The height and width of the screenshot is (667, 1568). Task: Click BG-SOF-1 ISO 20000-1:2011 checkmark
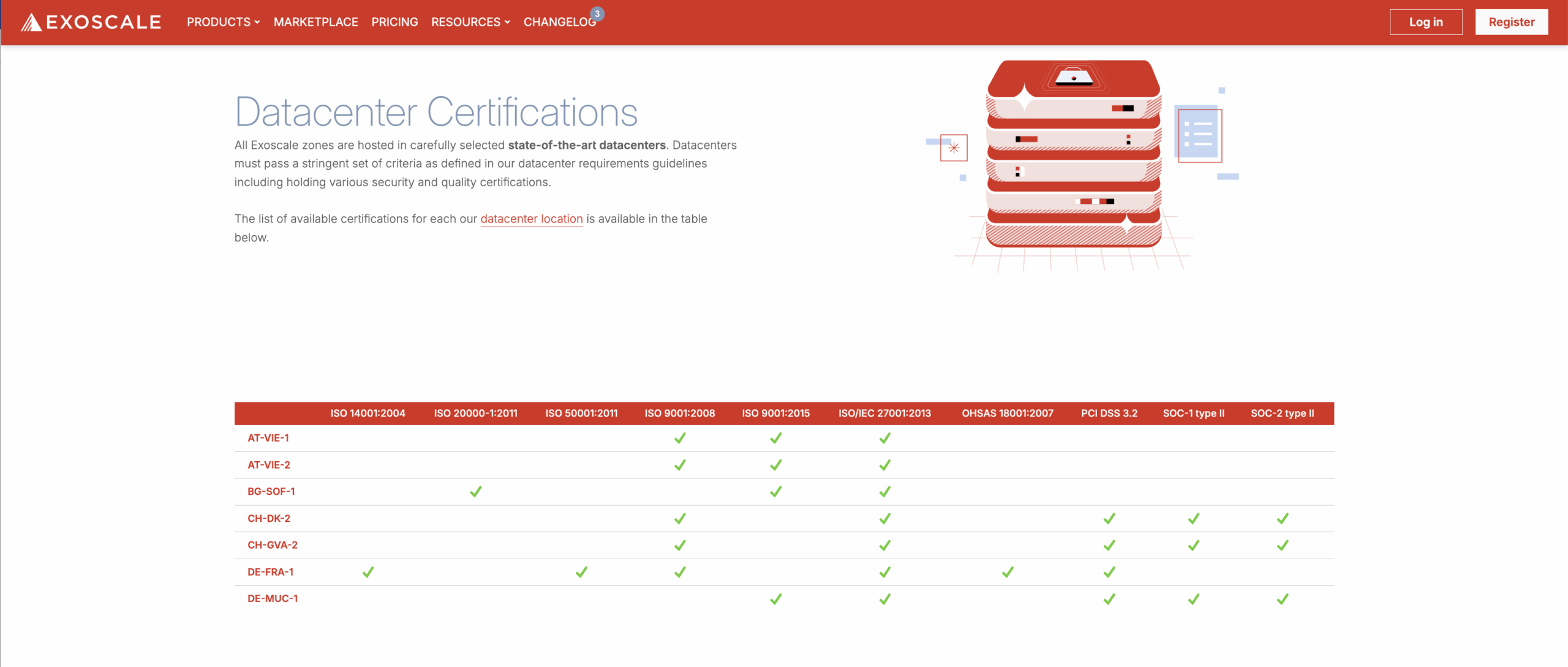(476, 491)
